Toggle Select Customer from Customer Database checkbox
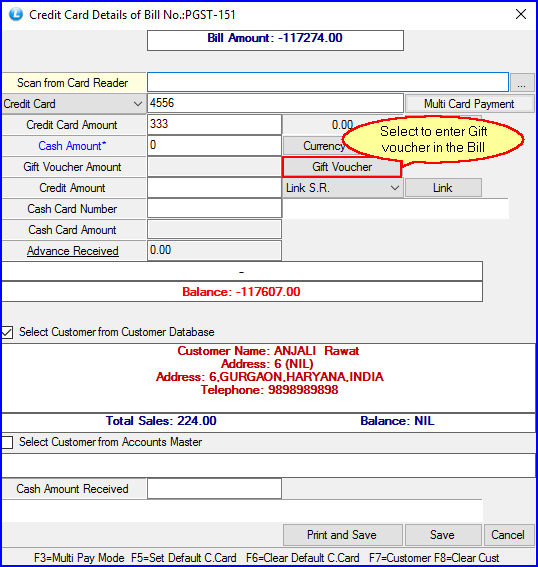The height and width of the screenshot is (567, 538). (7, 332)
